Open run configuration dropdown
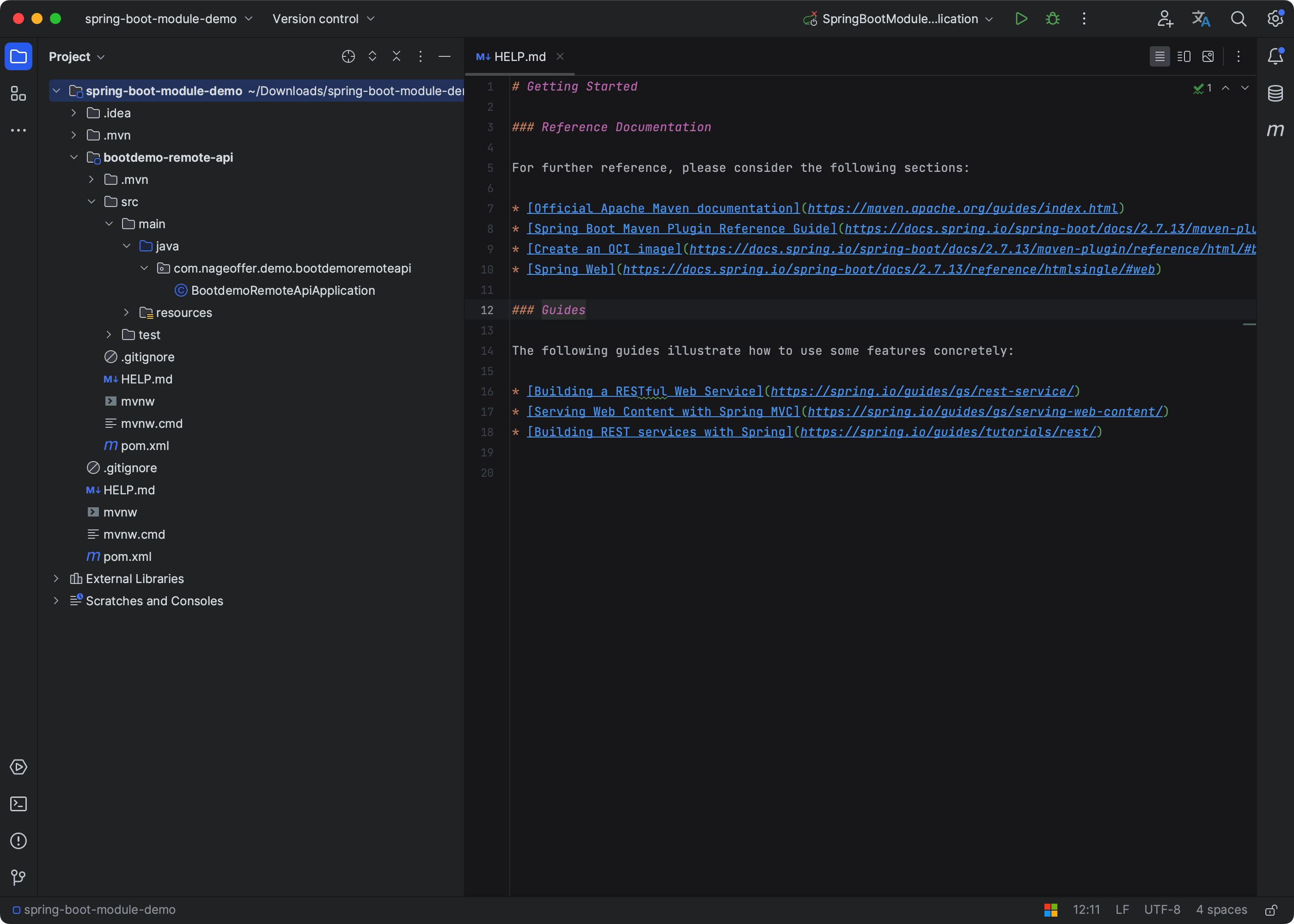The width and height of the screenshot is (1294, 924). pyautogui.click(x=898, y=19)
